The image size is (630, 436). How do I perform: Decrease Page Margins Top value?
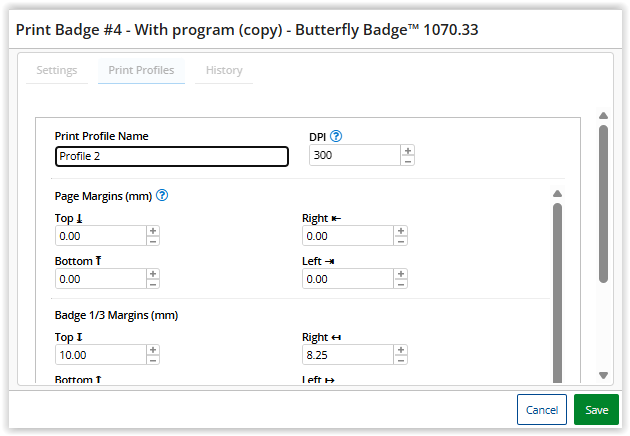pyautogui.click(x=153, y=241)
